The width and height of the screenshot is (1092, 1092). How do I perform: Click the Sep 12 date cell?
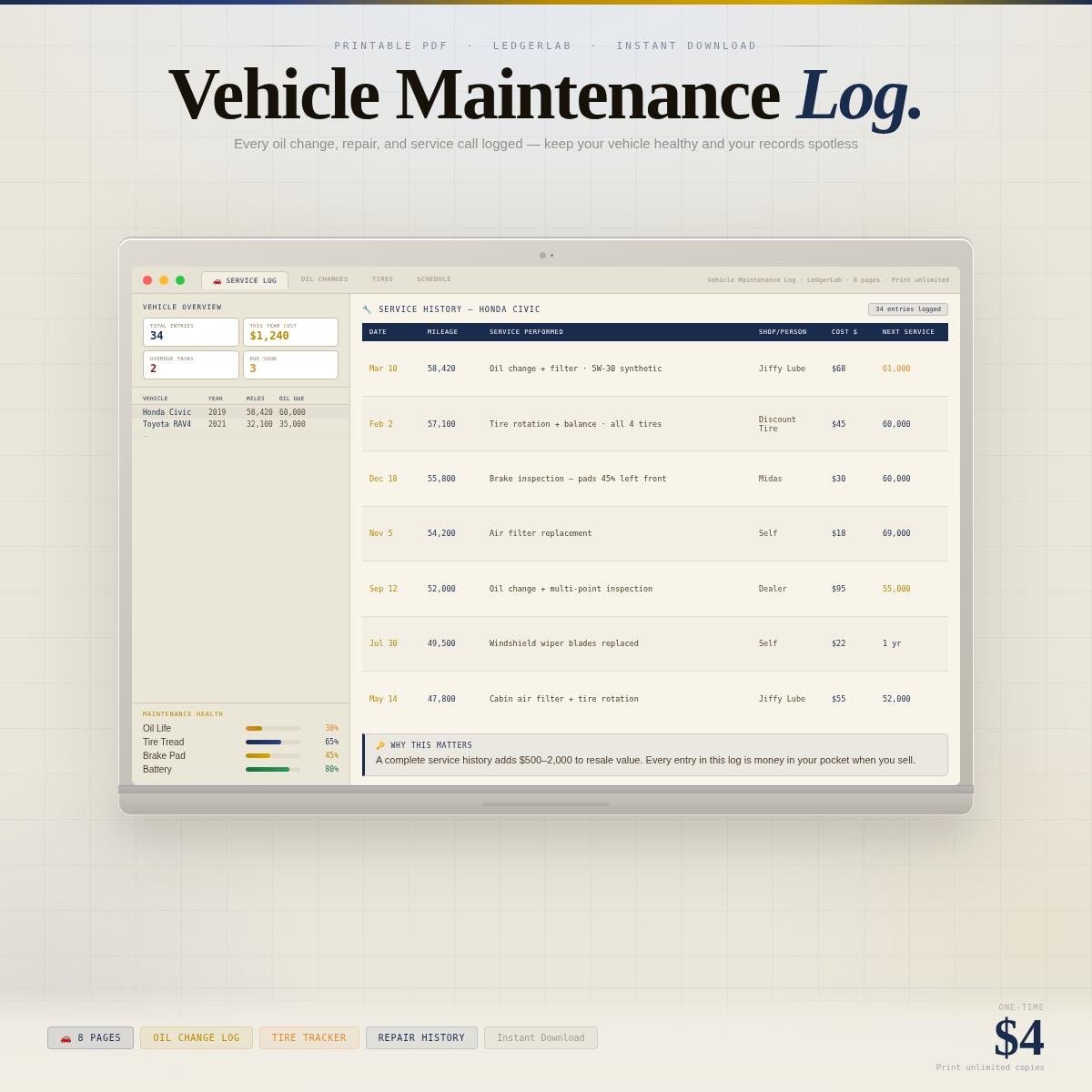(383, 589)
